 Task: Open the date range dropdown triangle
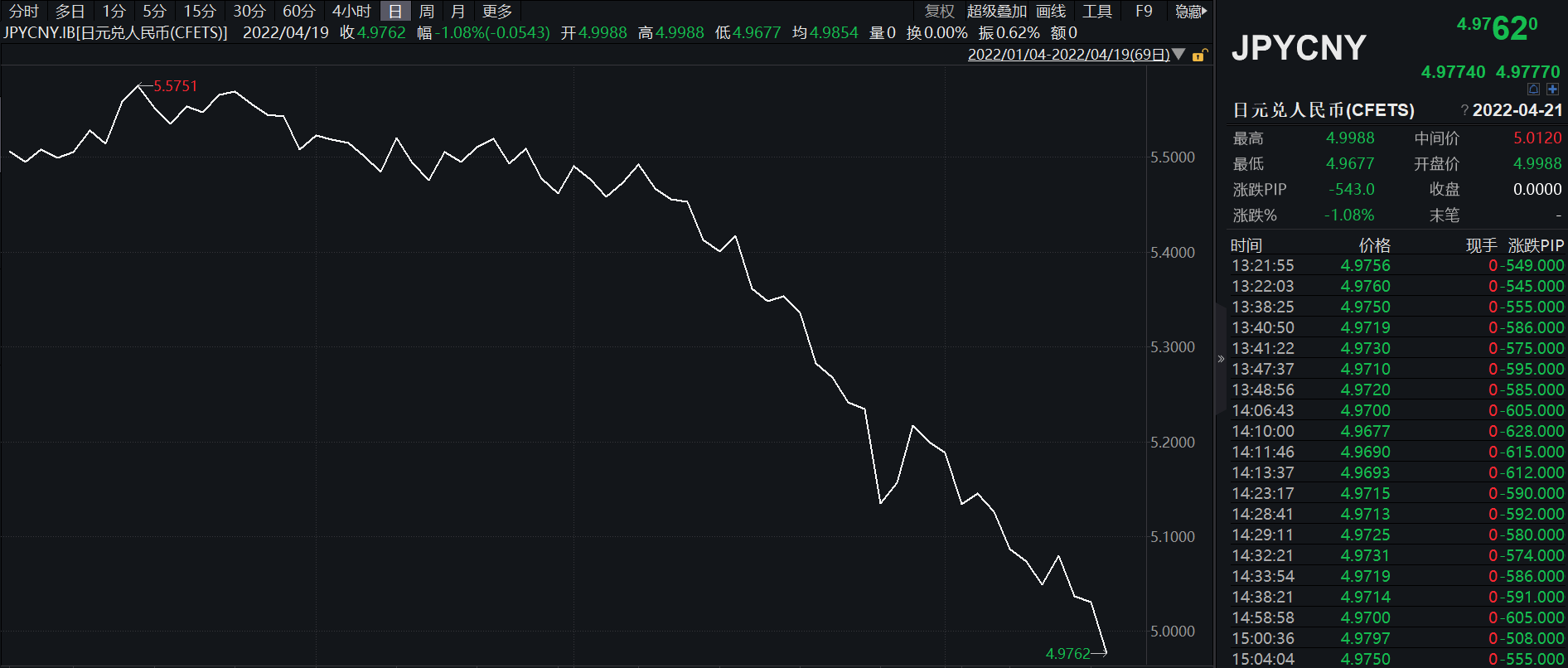coord(1179,55)
